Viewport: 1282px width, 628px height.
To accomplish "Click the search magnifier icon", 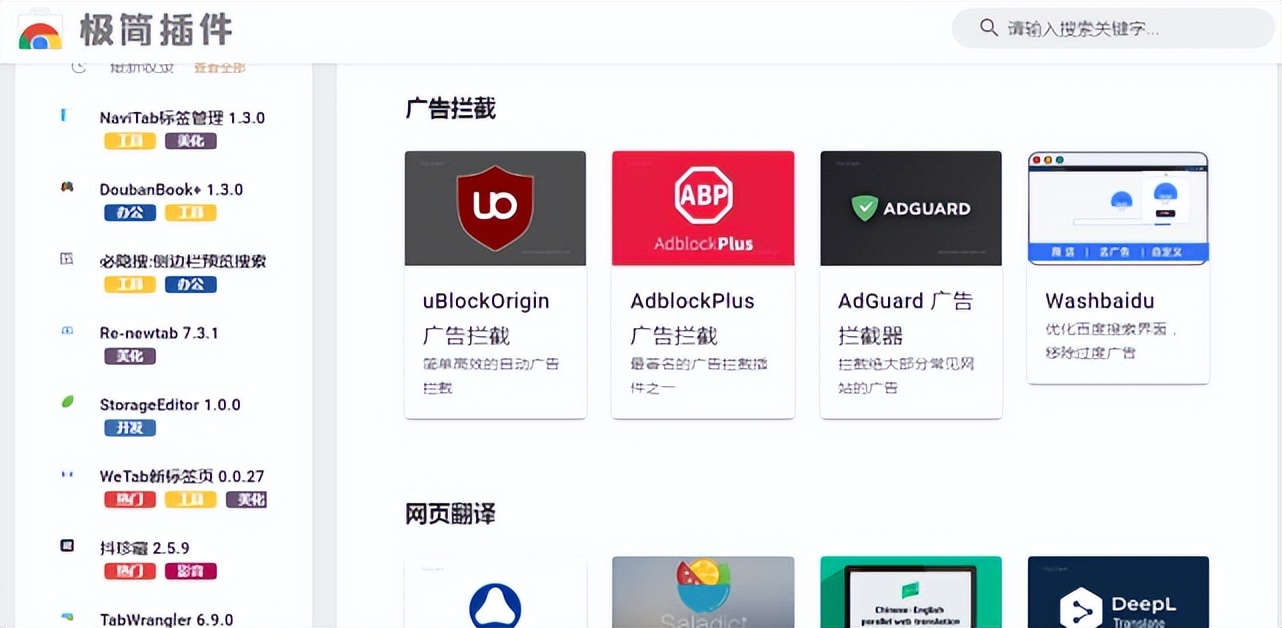I will 988,28.
